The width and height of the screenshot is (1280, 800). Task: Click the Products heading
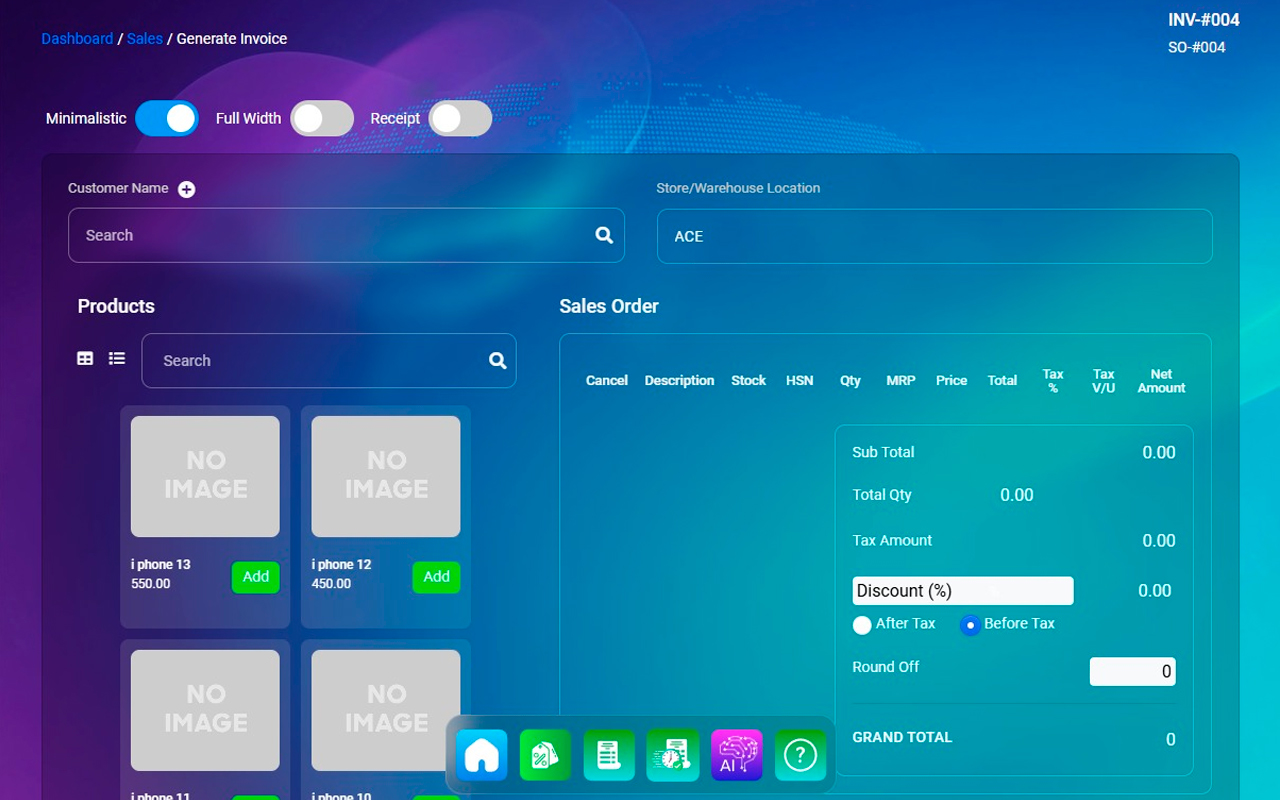116,306
